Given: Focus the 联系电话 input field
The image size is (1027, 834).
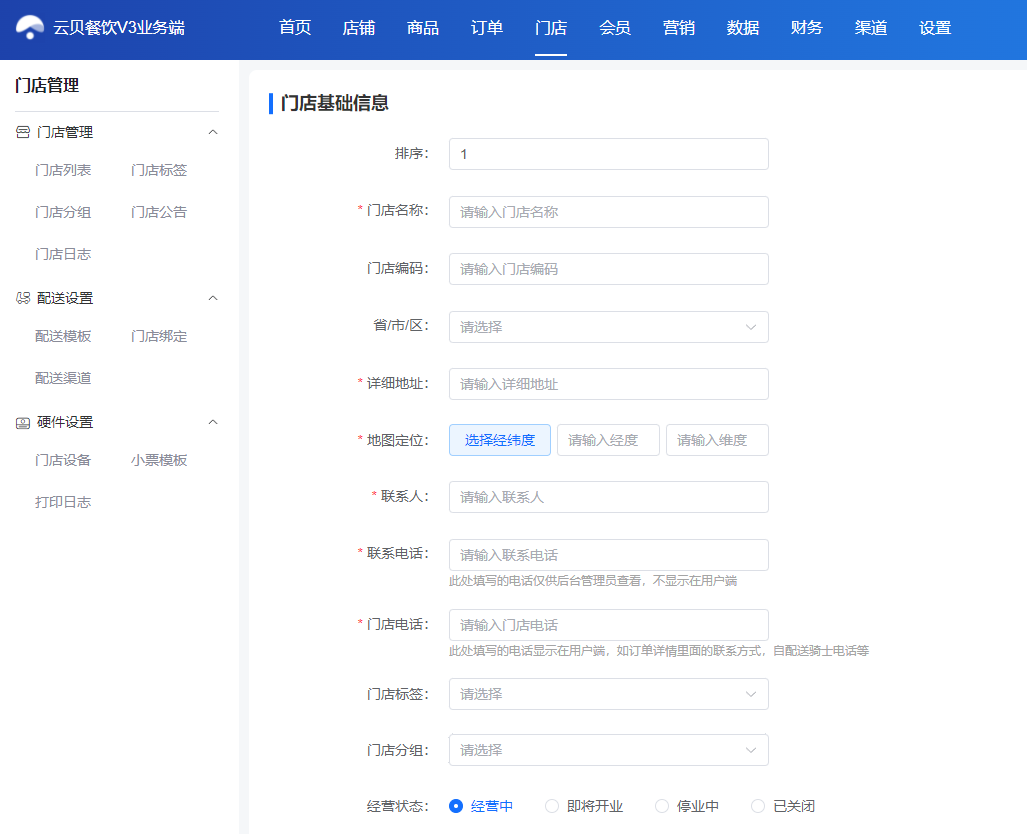Looking at the screenshot, I should click(608, 555).
